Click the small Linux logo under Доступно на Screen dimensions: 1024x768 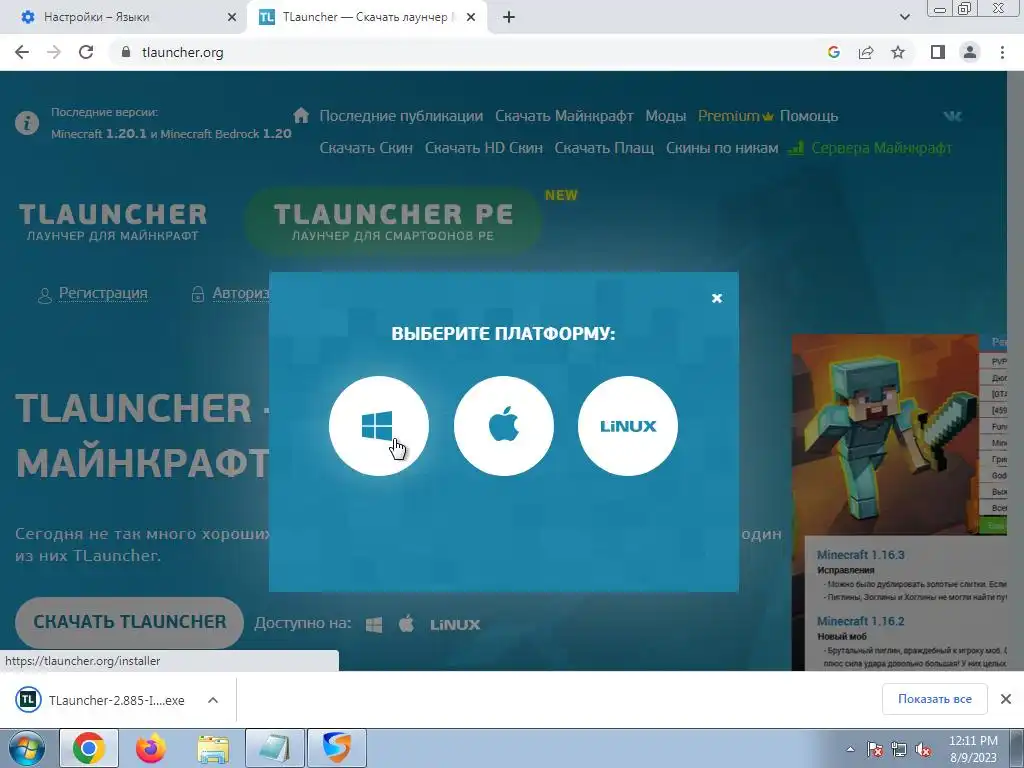click(x=455, y=625)
